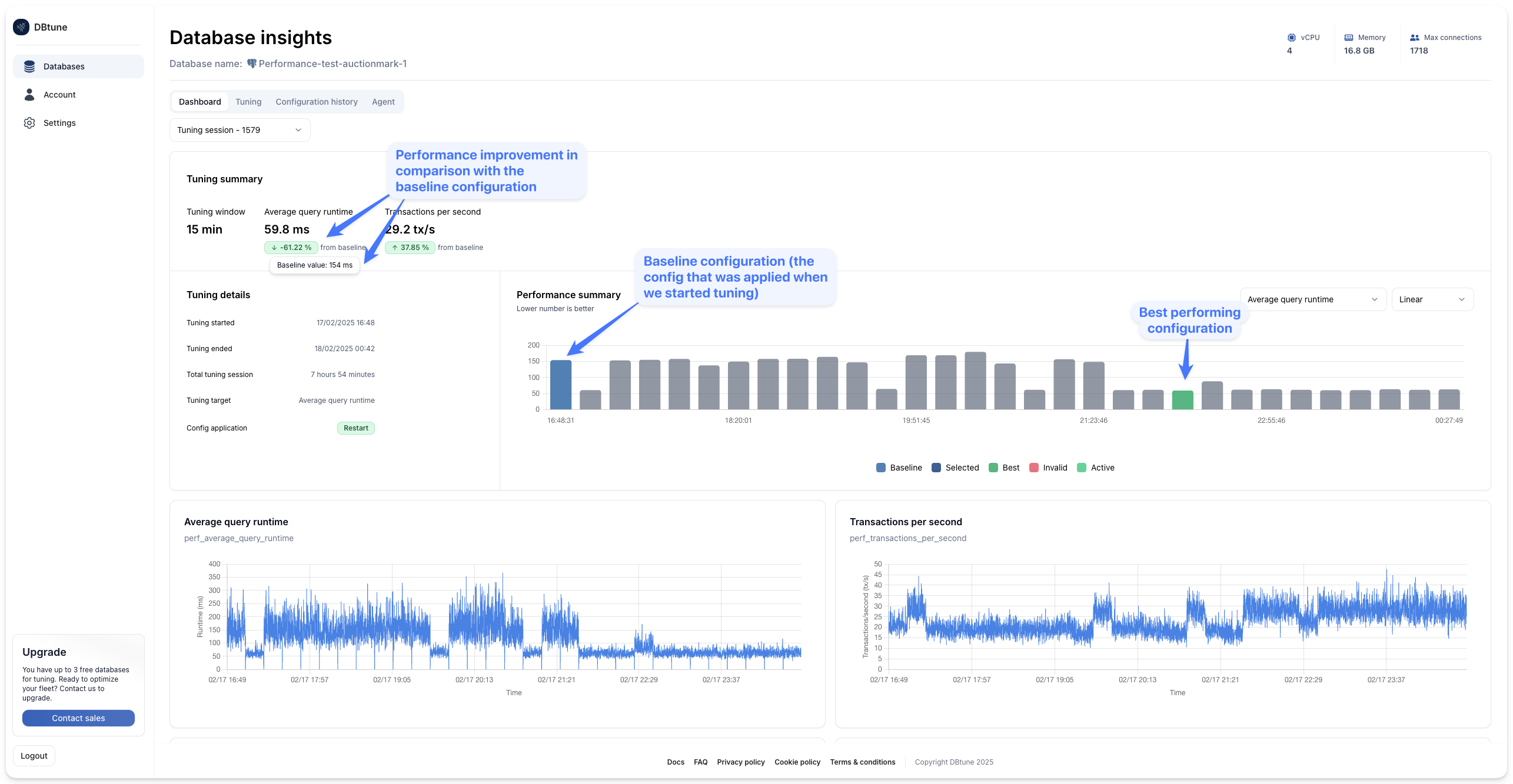Open the Tuning session - 1579 dropdown
The image size is (1513, 784).
pos(240,130)
